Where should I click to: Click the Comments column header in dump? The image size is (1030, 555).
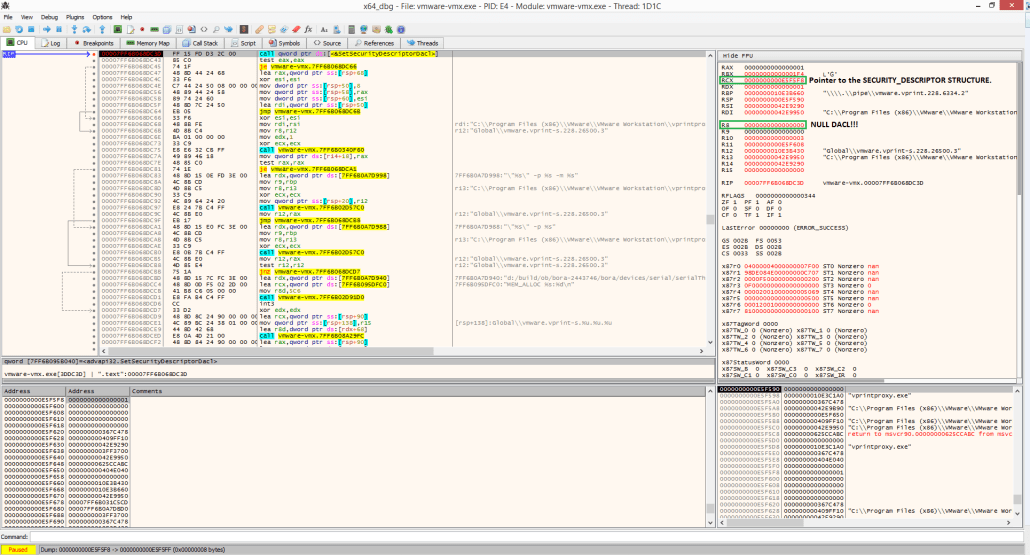pos(146,391)
